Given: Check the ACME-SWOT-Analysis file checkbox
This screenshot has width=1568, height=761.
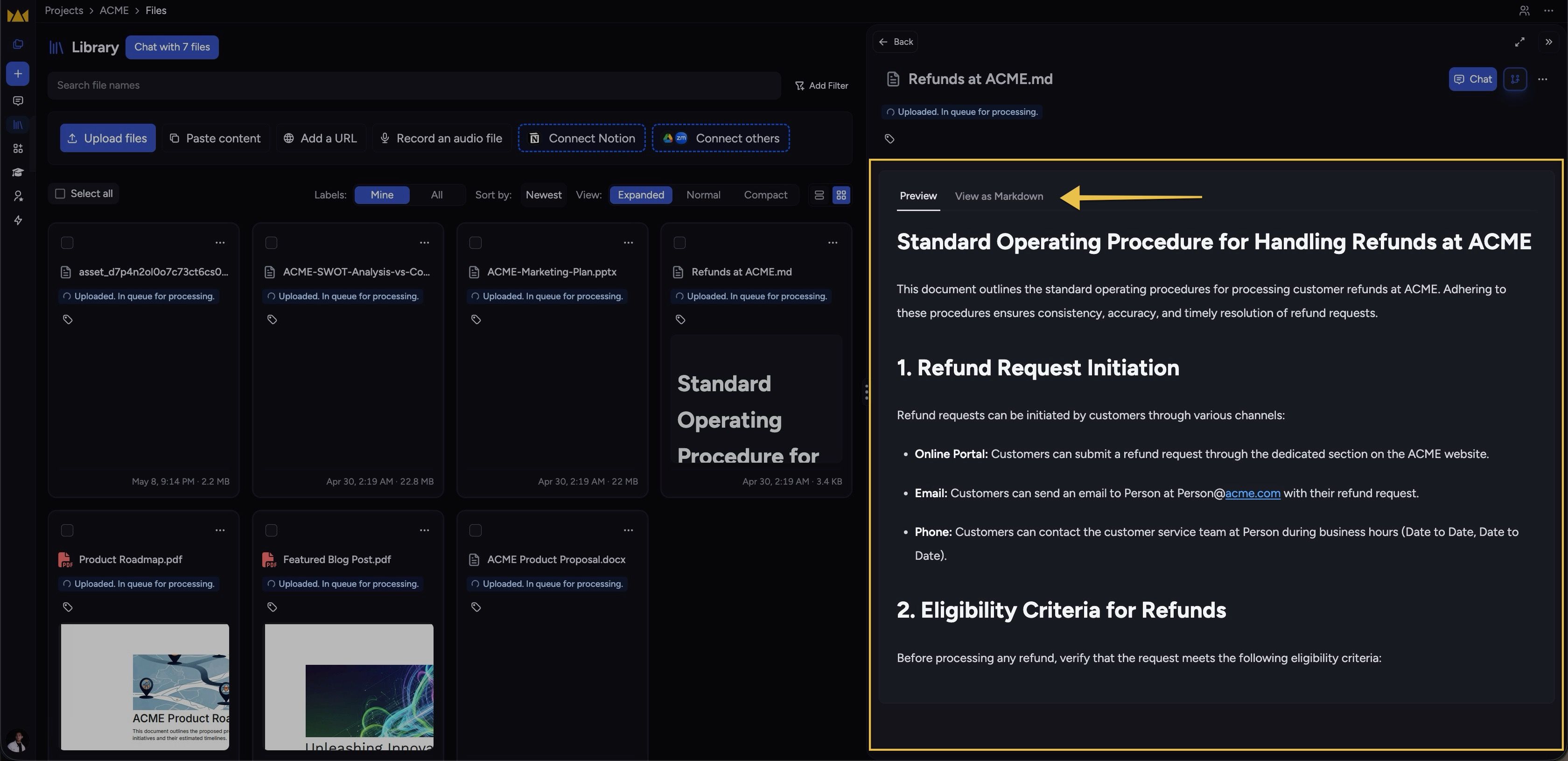Looking at the screenshot, I should tap(272, 243).
